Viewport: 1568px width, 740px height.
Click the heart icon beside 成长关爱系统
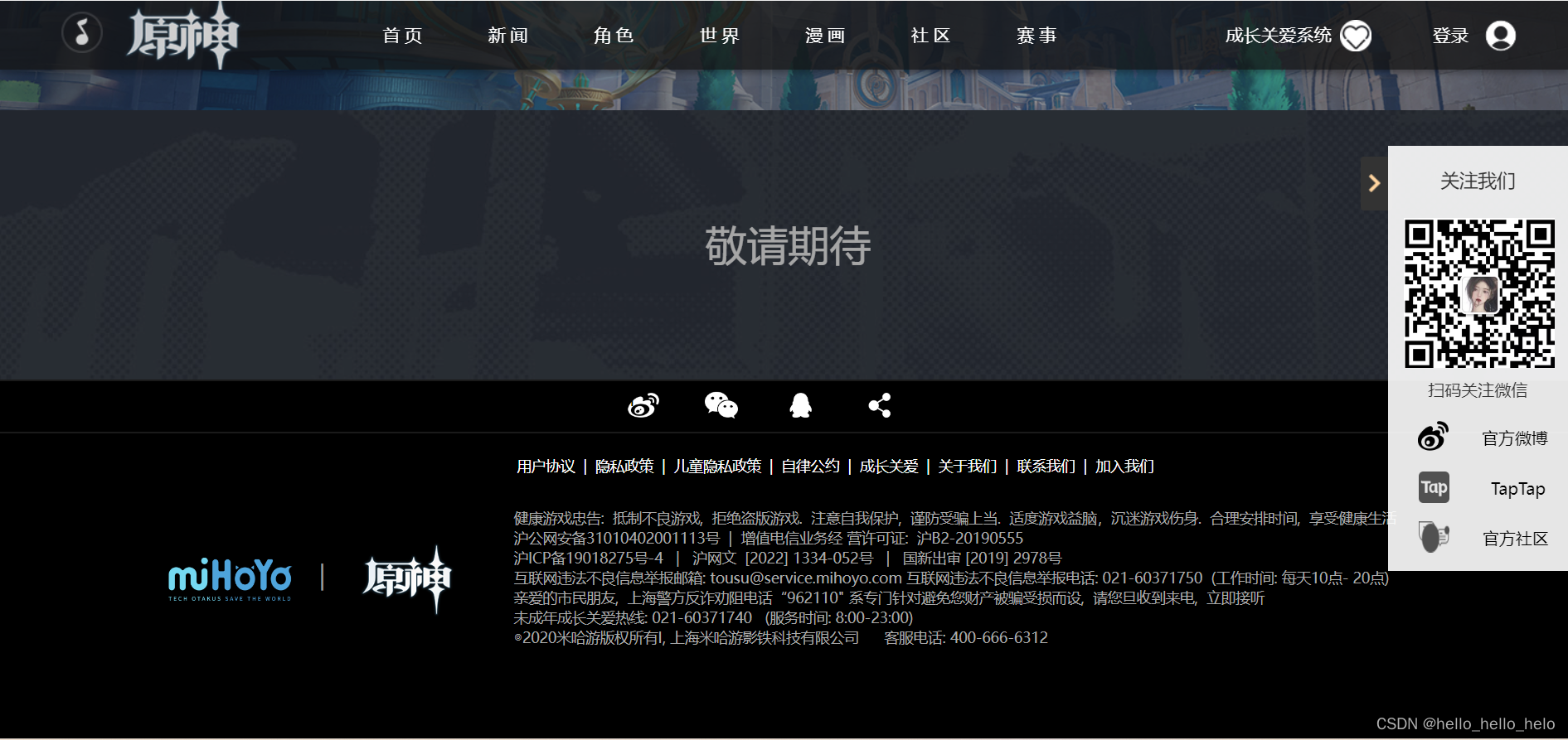pyautogui.click(x=1356, y=36)
